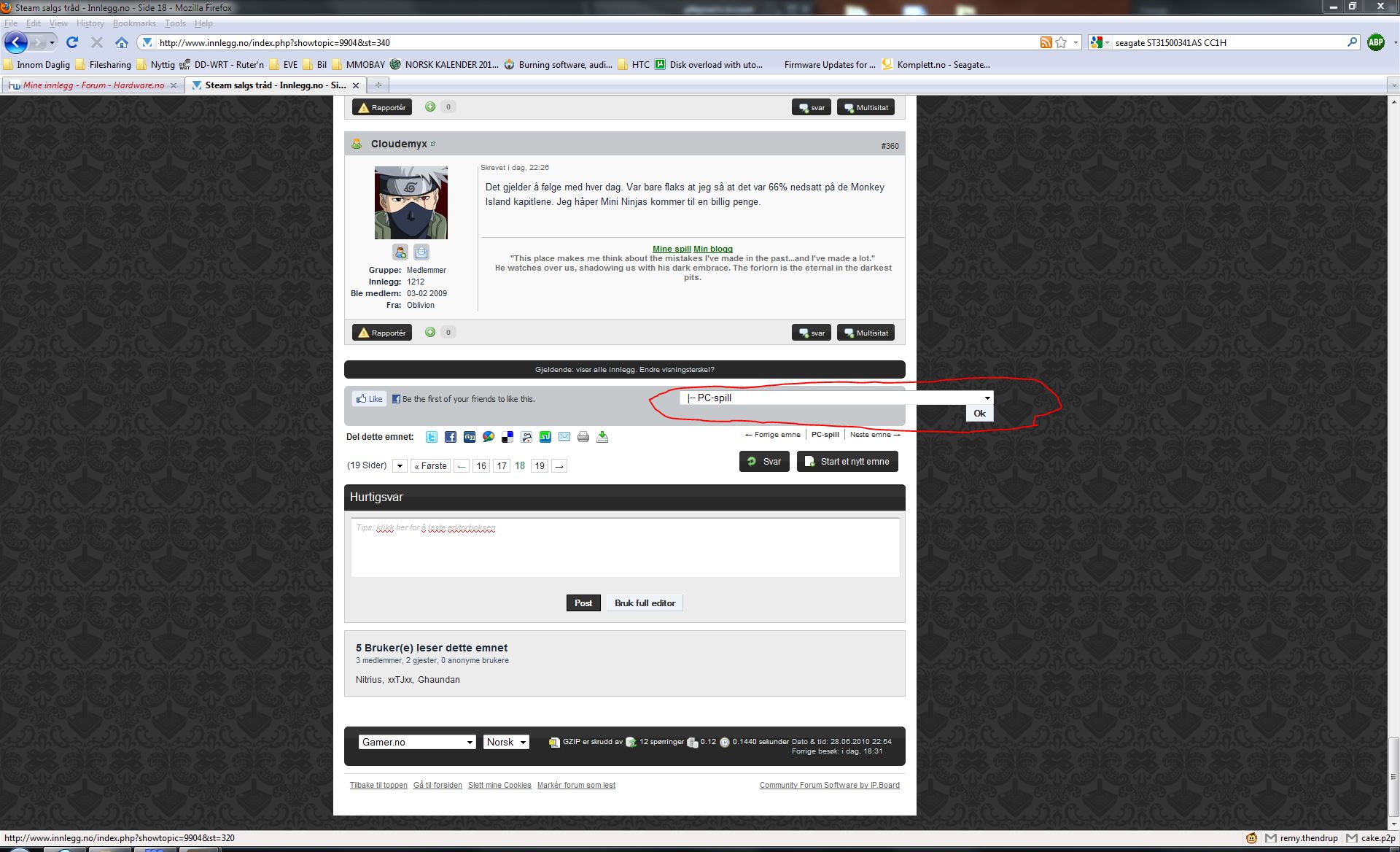This screenshot has height=852, width=1400.
Task: Open the Norsk language selector
Action: click(506, 742)
